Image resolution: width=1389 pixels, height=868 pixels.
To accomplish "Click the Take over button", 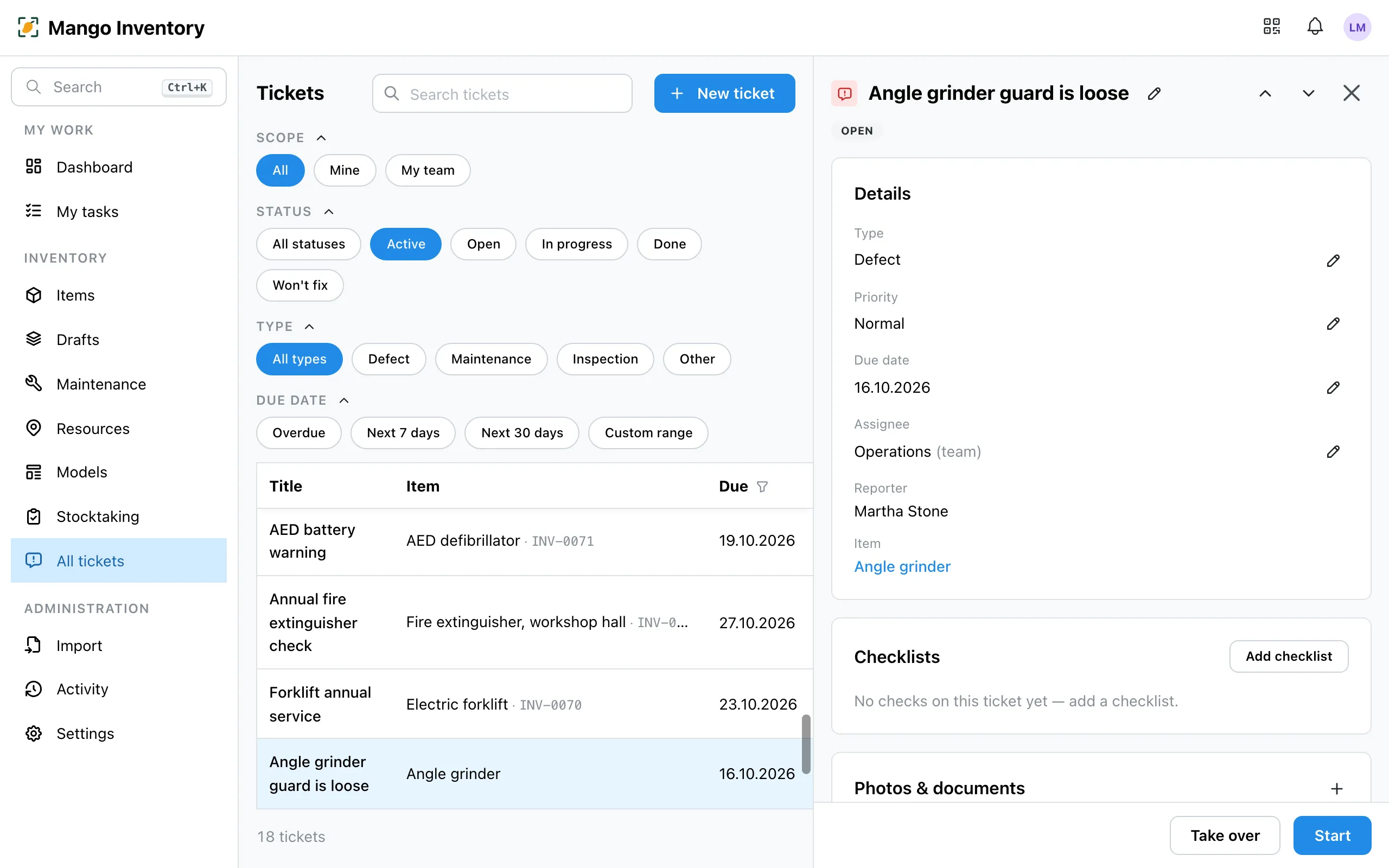I will (x=1225, y=836).
